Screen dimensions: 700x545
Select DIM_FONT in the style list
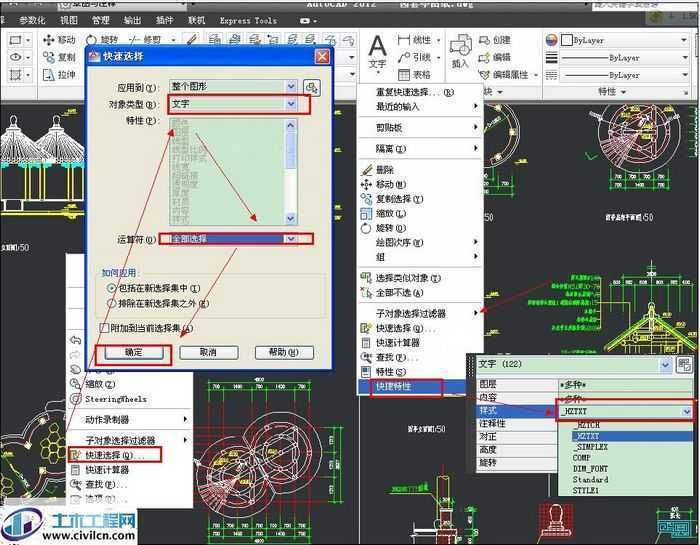point(625,469)
